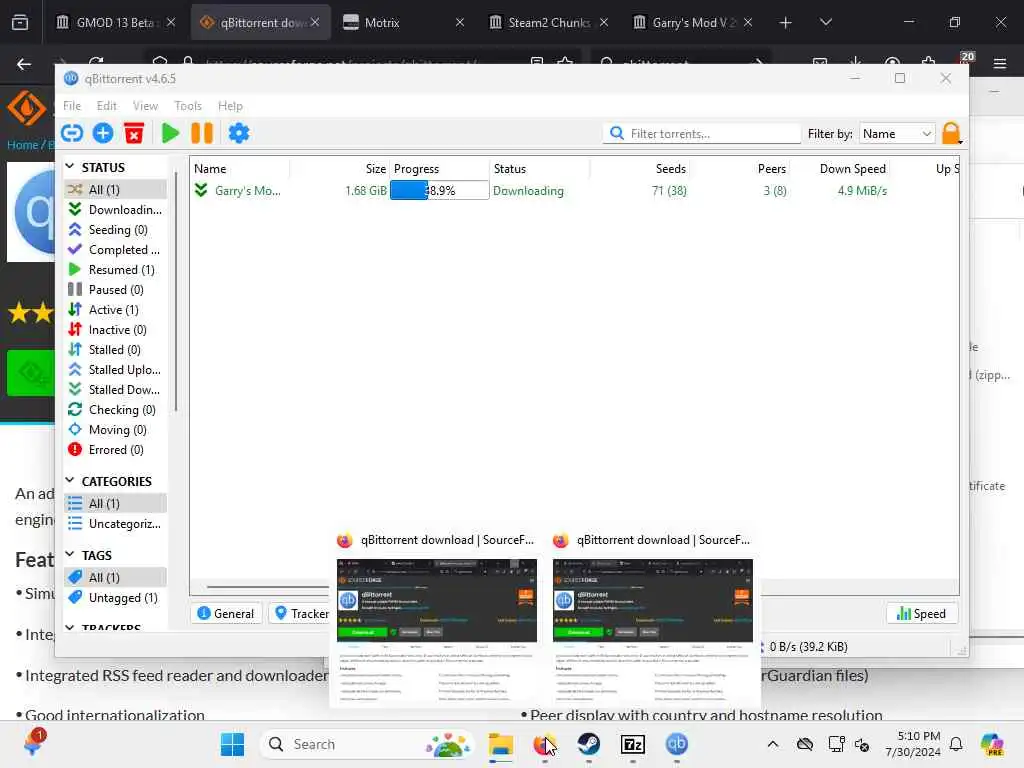Open the Edit menu
The height and width of the screenshot is (768, 1024).
(x=106, y=106)
